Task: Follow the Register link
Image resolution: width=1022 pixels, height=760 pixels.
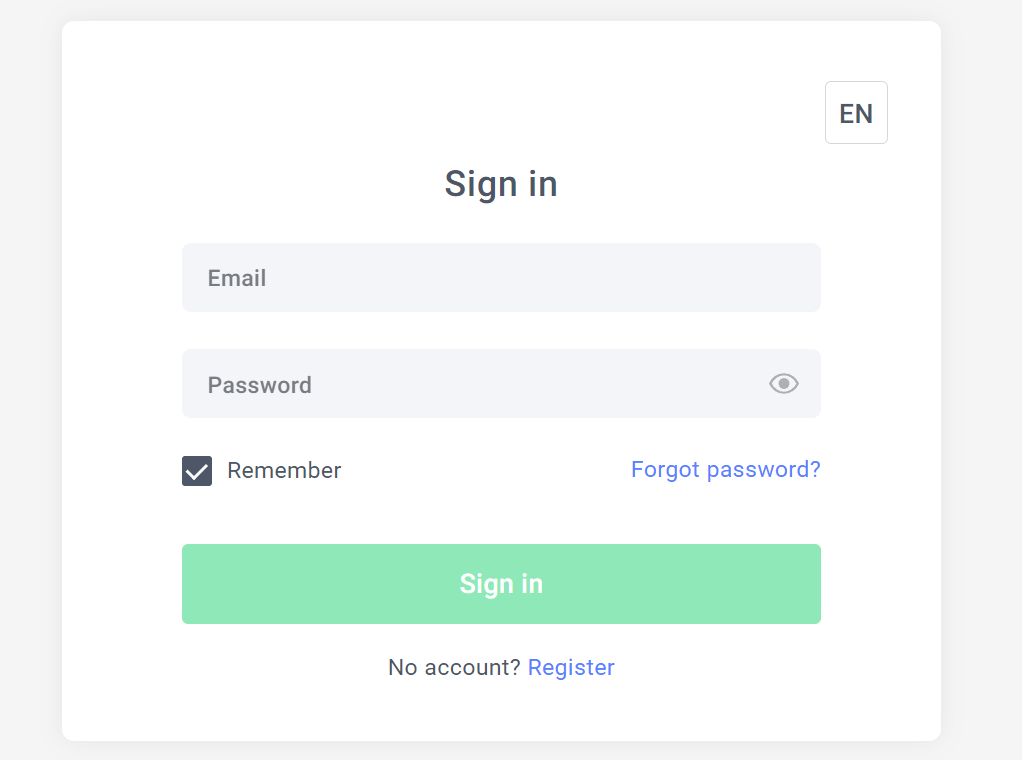Action: pyautogui.click(x=571, y=667)
